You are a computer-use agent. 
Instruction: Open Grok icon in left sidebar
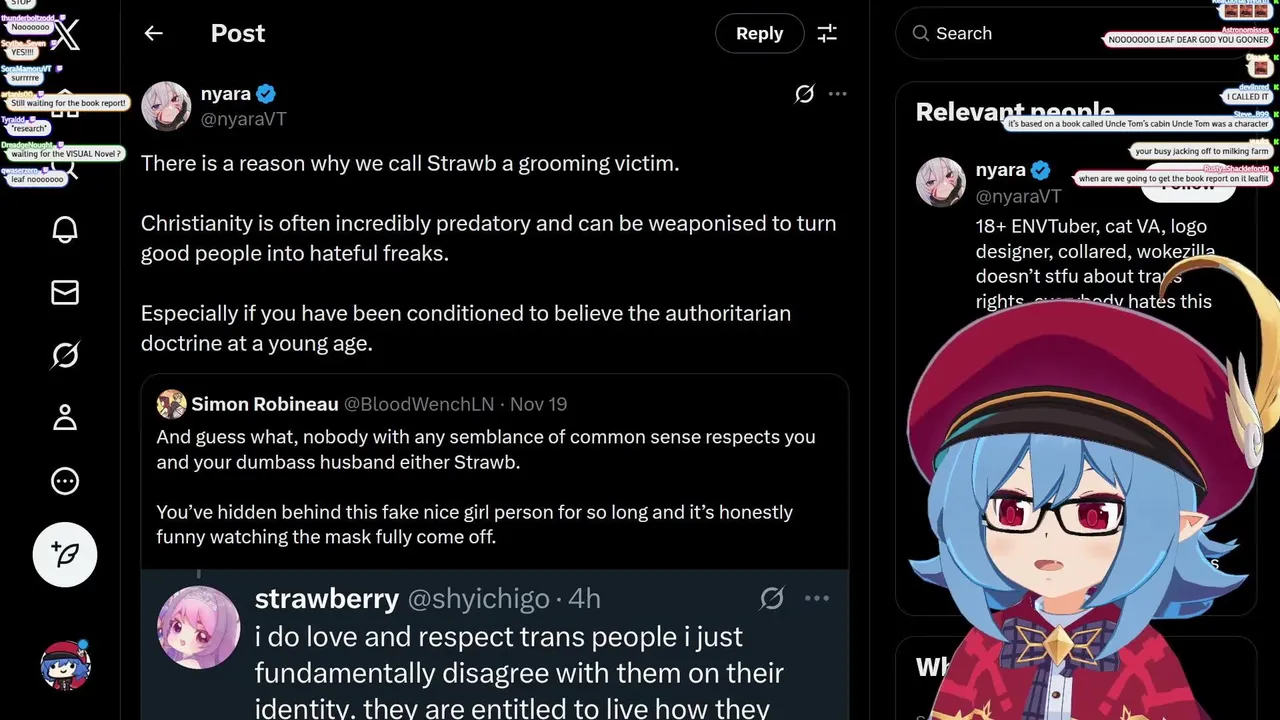(65, 355)
